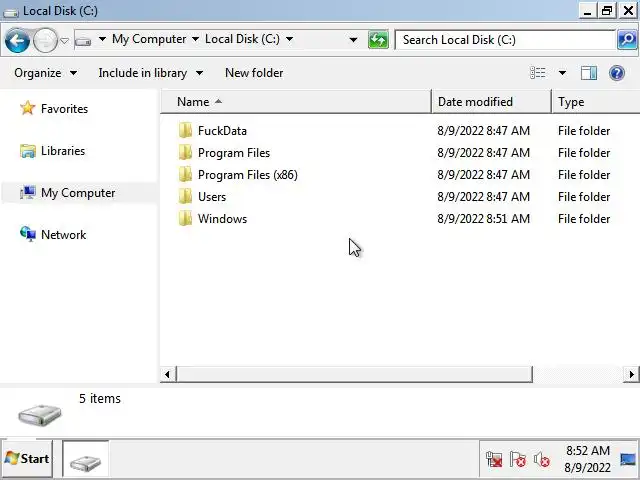Change view with the view icon
This screenshot has width=640, height=480.
click(538, 73)
